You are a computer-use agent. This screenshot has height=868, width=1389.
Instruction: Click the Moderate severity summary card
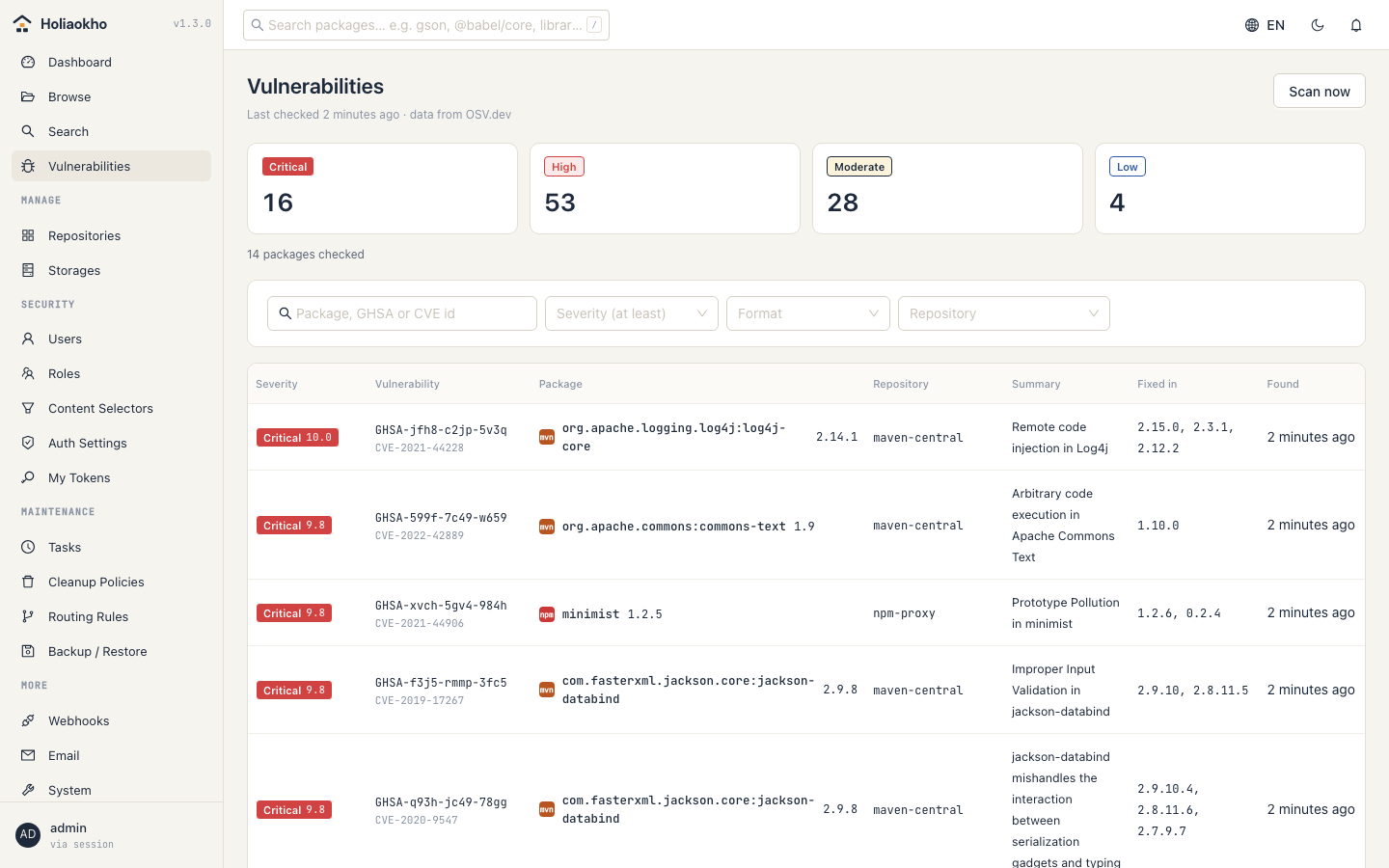(947, 189)
